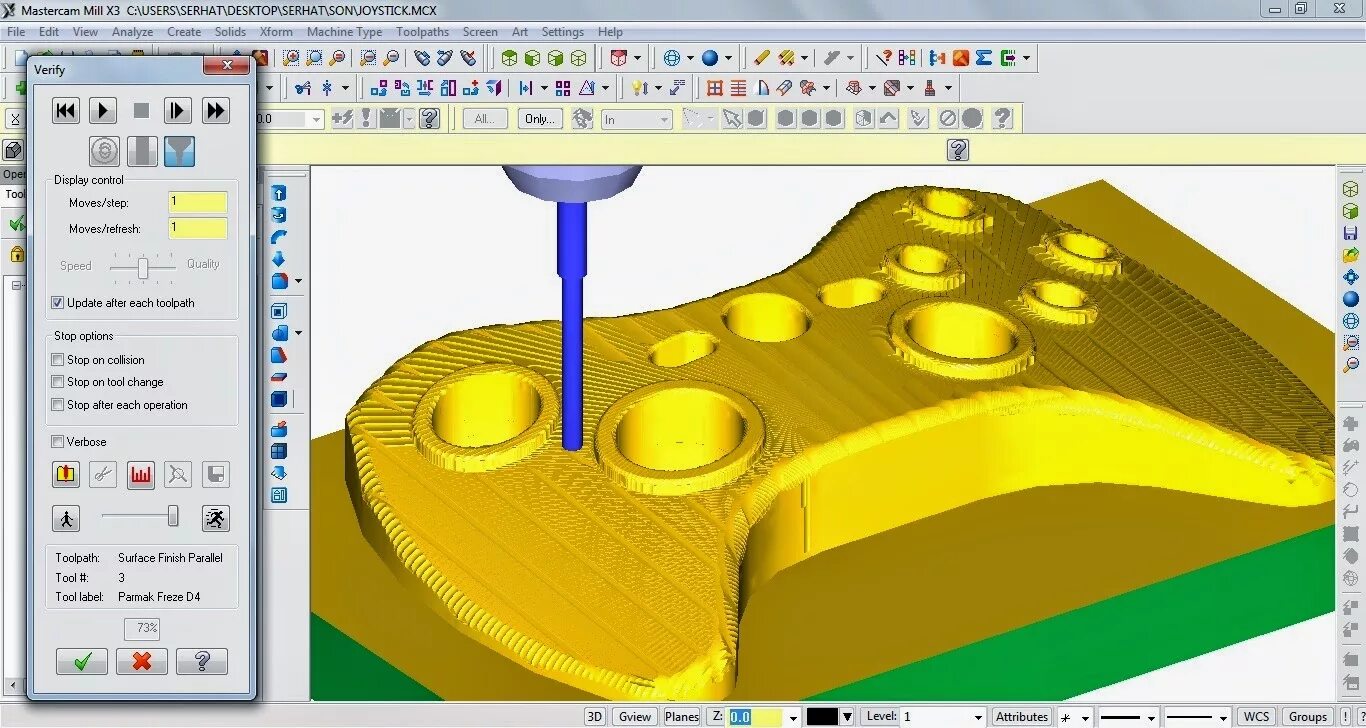Click the green wireframe cube icon at right toolbar top
1366x728 pixels.
[1351, 189]
